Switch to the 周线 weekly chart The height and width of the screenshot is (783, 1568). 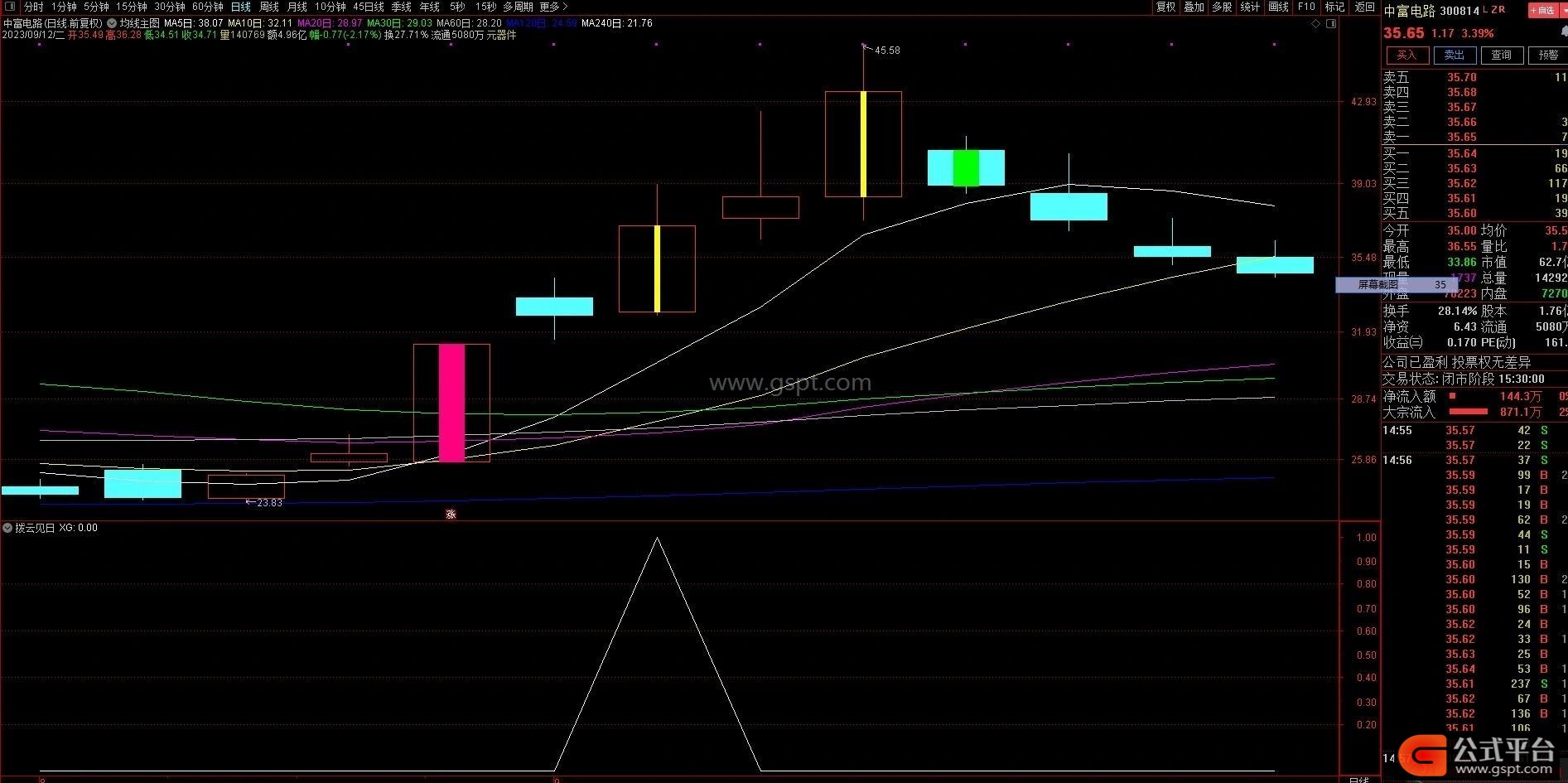(269, 7)
